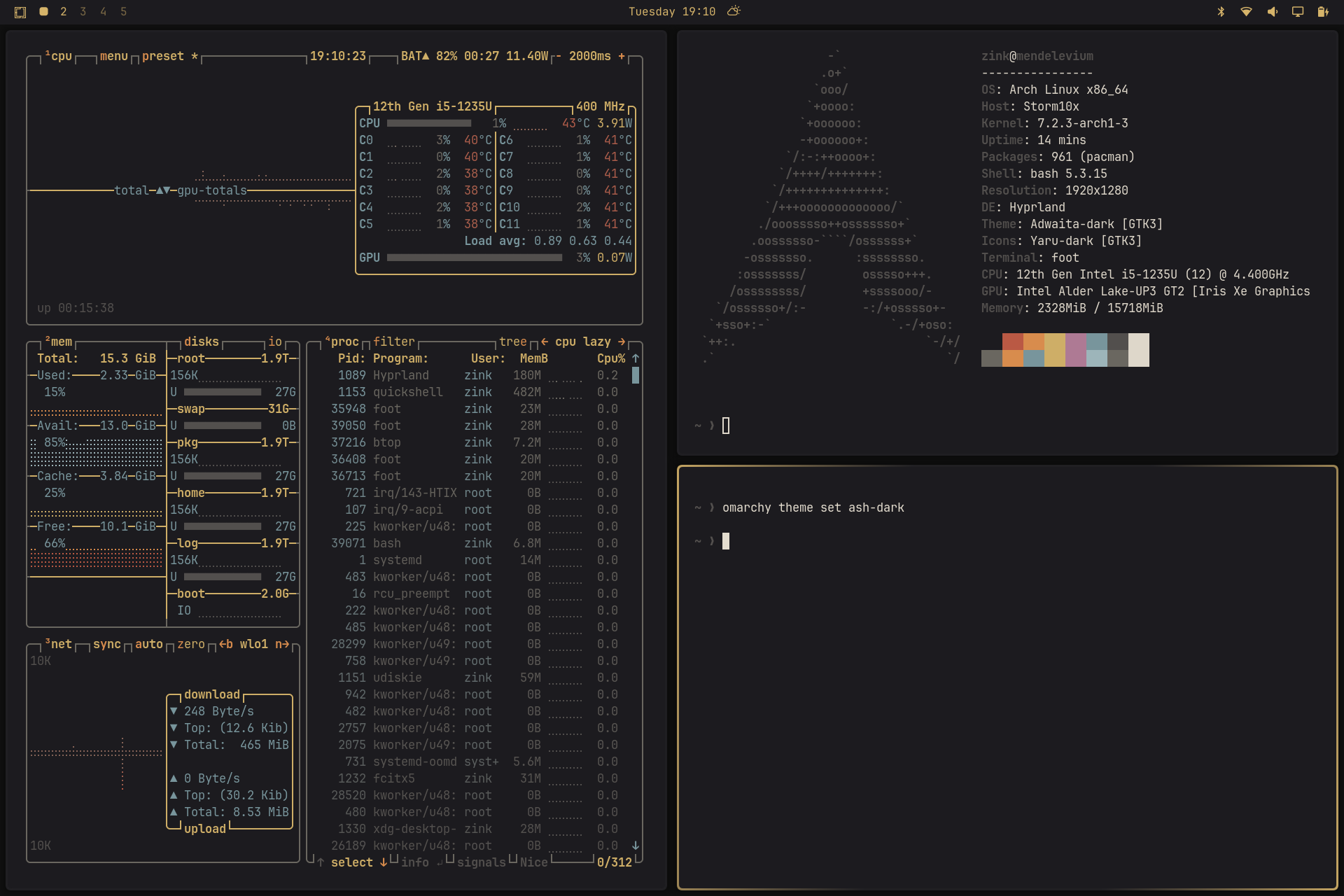The width and height of the screenshot is (1344, 896).
Task: Click the red swatch in neofetch palette
Action: [1013, 342]
